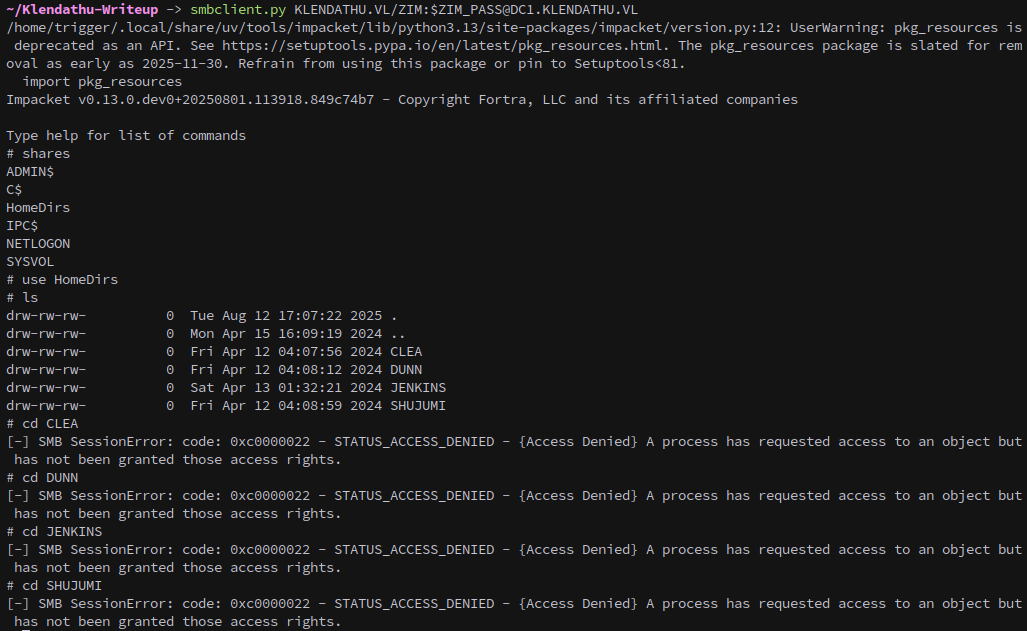
Task: Click the HomeDirs share in the list
Action: click(x=38, y=208)
